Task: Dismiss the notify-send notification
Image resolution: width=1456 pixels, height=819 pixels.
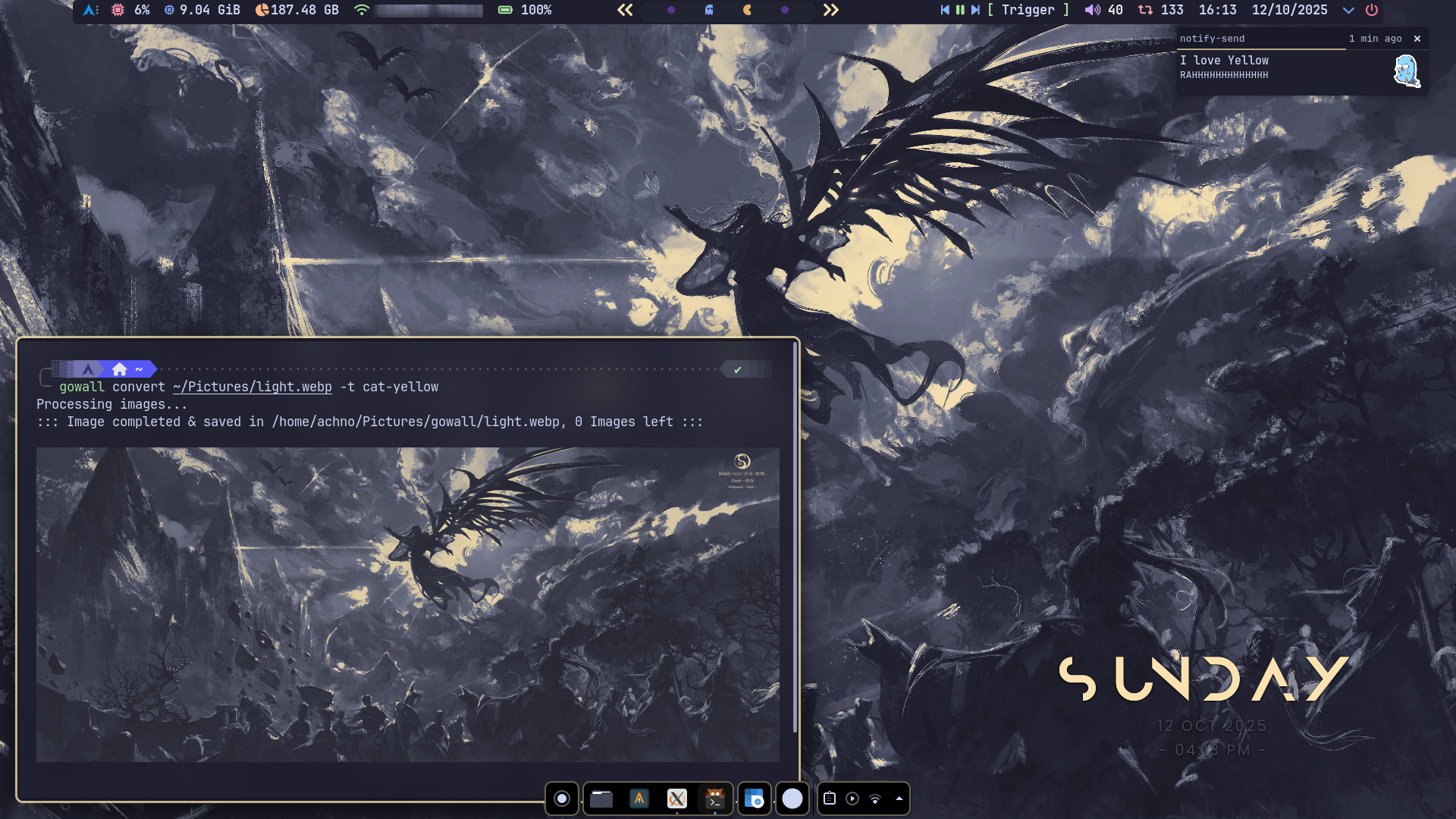Action: (1417, 39)
